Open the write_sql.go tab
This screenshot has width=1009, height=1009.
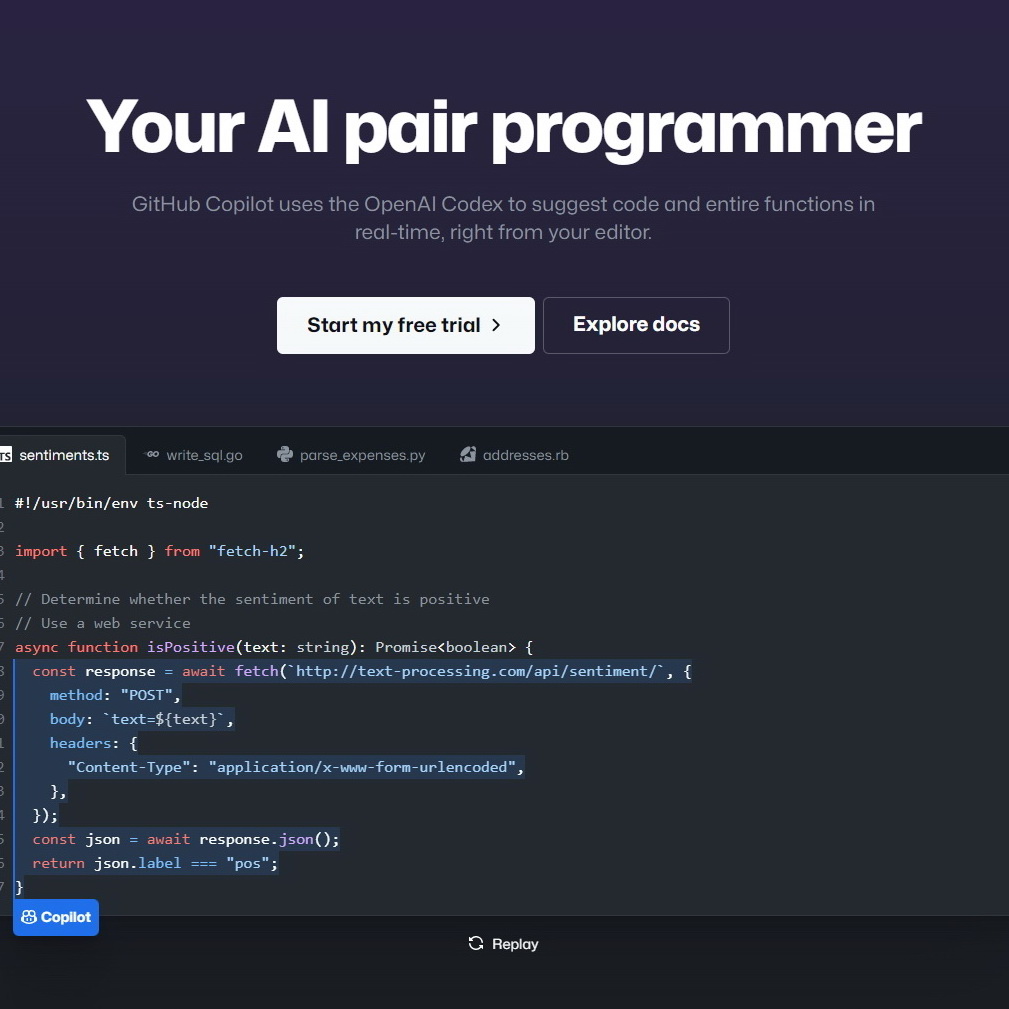pos(193,455)
